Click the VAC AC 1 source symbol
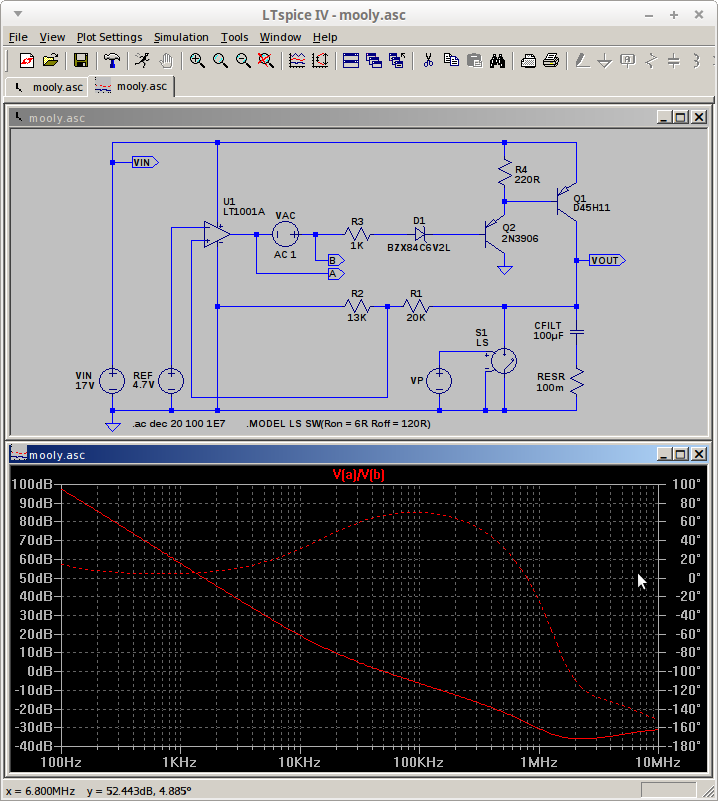This screenshot has height=801, width=718. (x=285, y=234)
